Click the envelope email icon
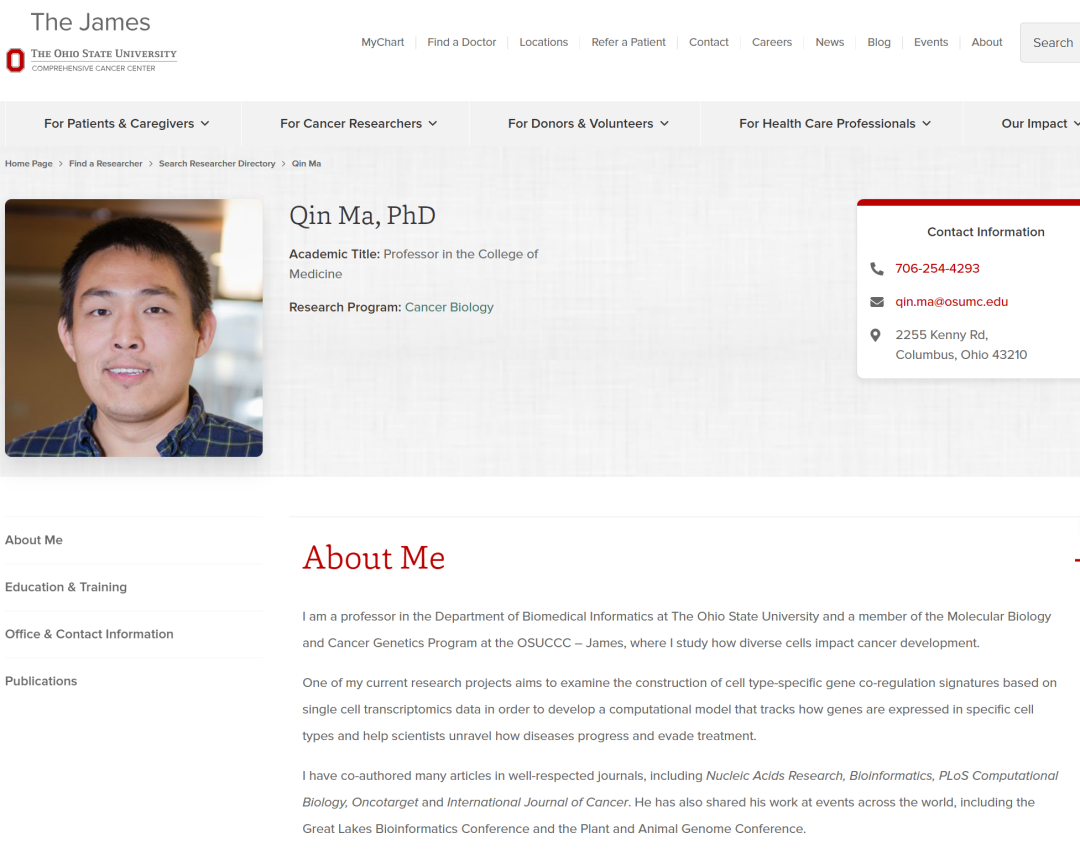This screenshot has height=859, width=1080. point(877,302)
